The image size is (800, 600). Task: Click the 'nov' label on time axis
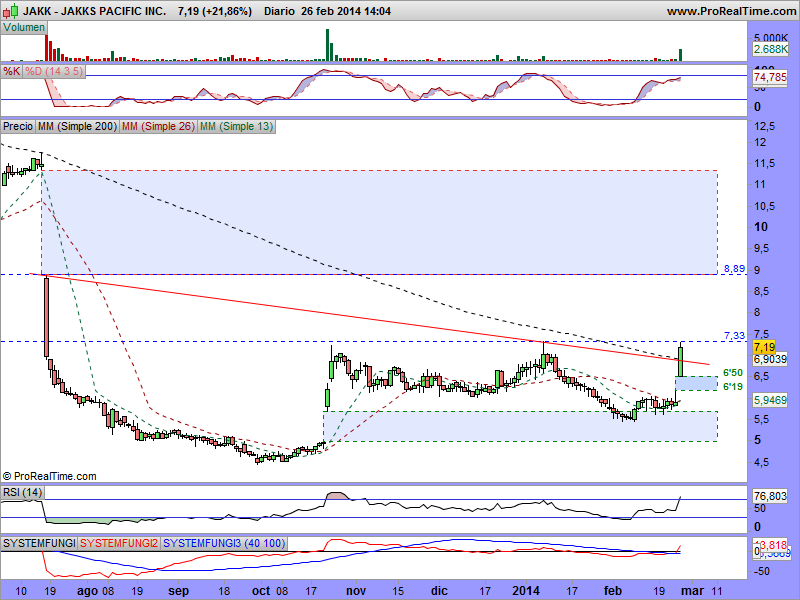click(356, 591)
